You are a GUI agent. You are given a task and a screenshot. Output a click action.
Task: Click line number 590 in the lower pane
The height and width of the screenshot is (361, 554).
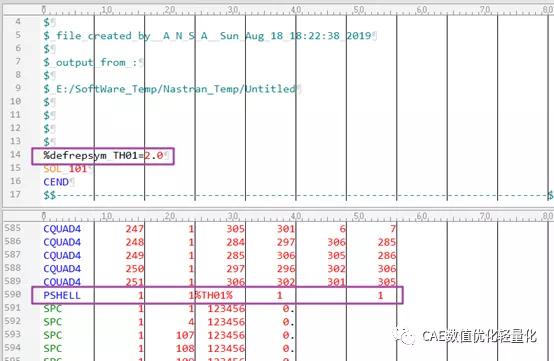coord(13,294)
